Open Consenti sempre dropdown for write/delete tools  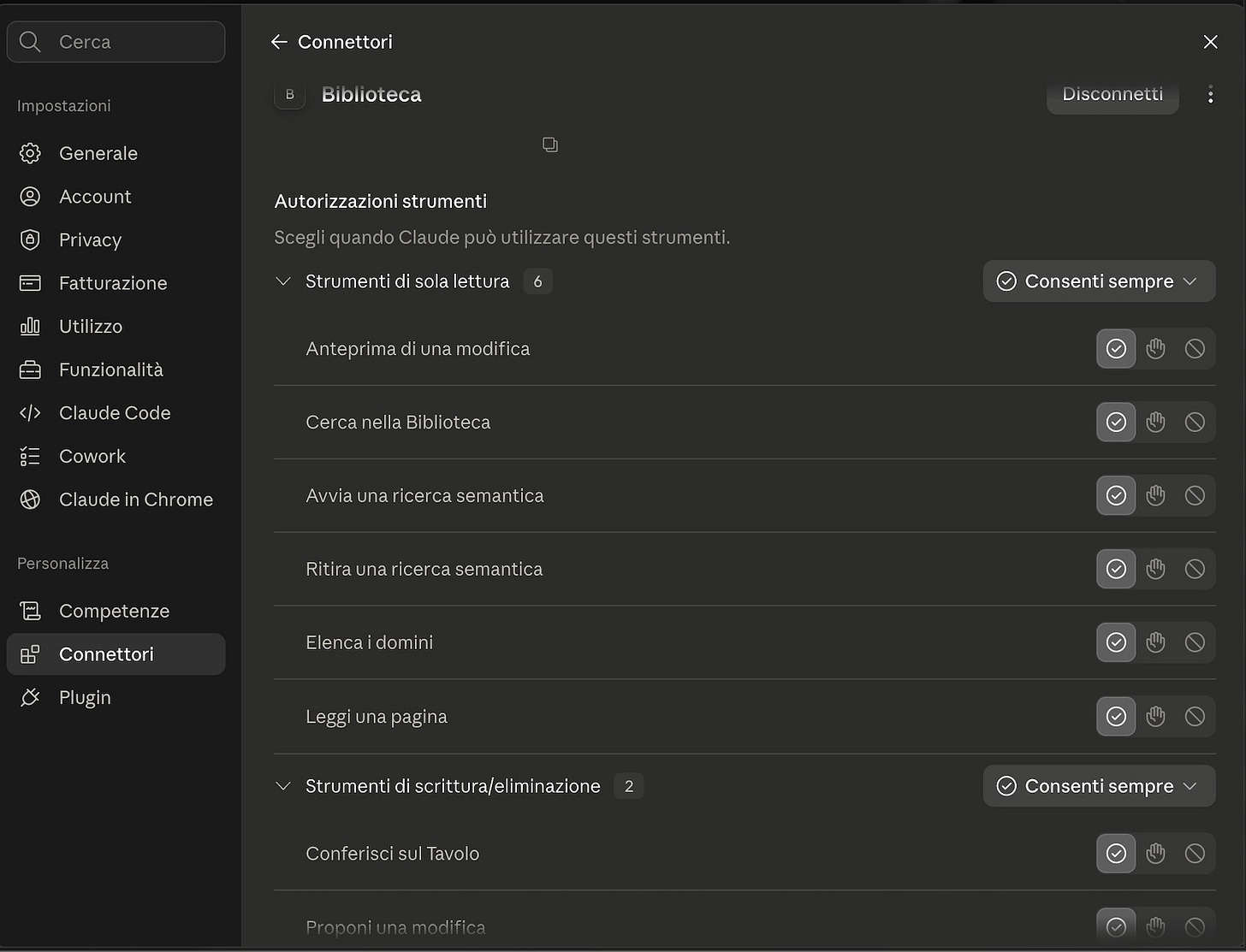pyautogui.click(x=1099, y=786)
